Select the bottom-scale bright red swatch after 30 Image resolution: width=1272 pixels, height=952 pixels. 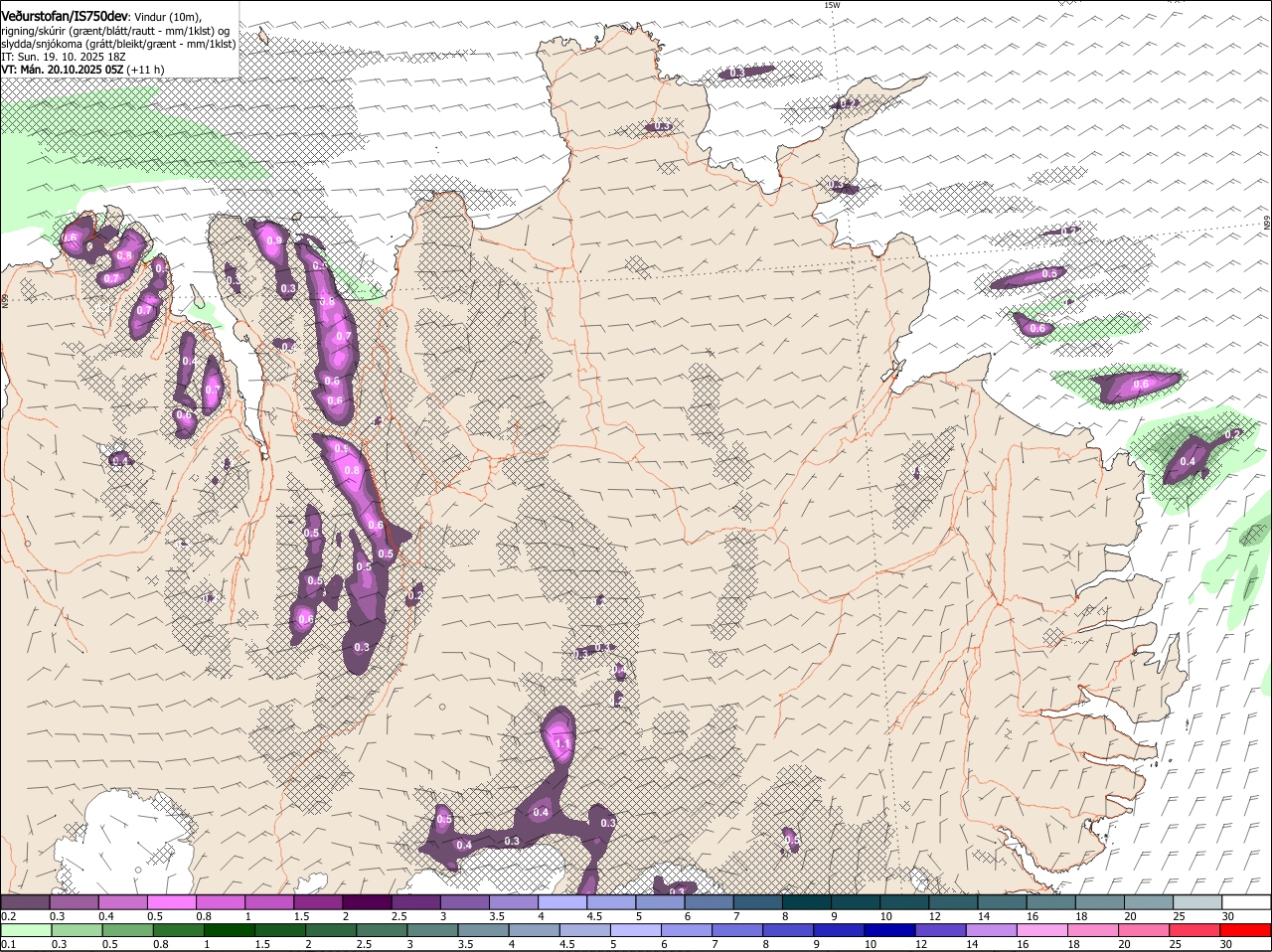point(1247,930)
